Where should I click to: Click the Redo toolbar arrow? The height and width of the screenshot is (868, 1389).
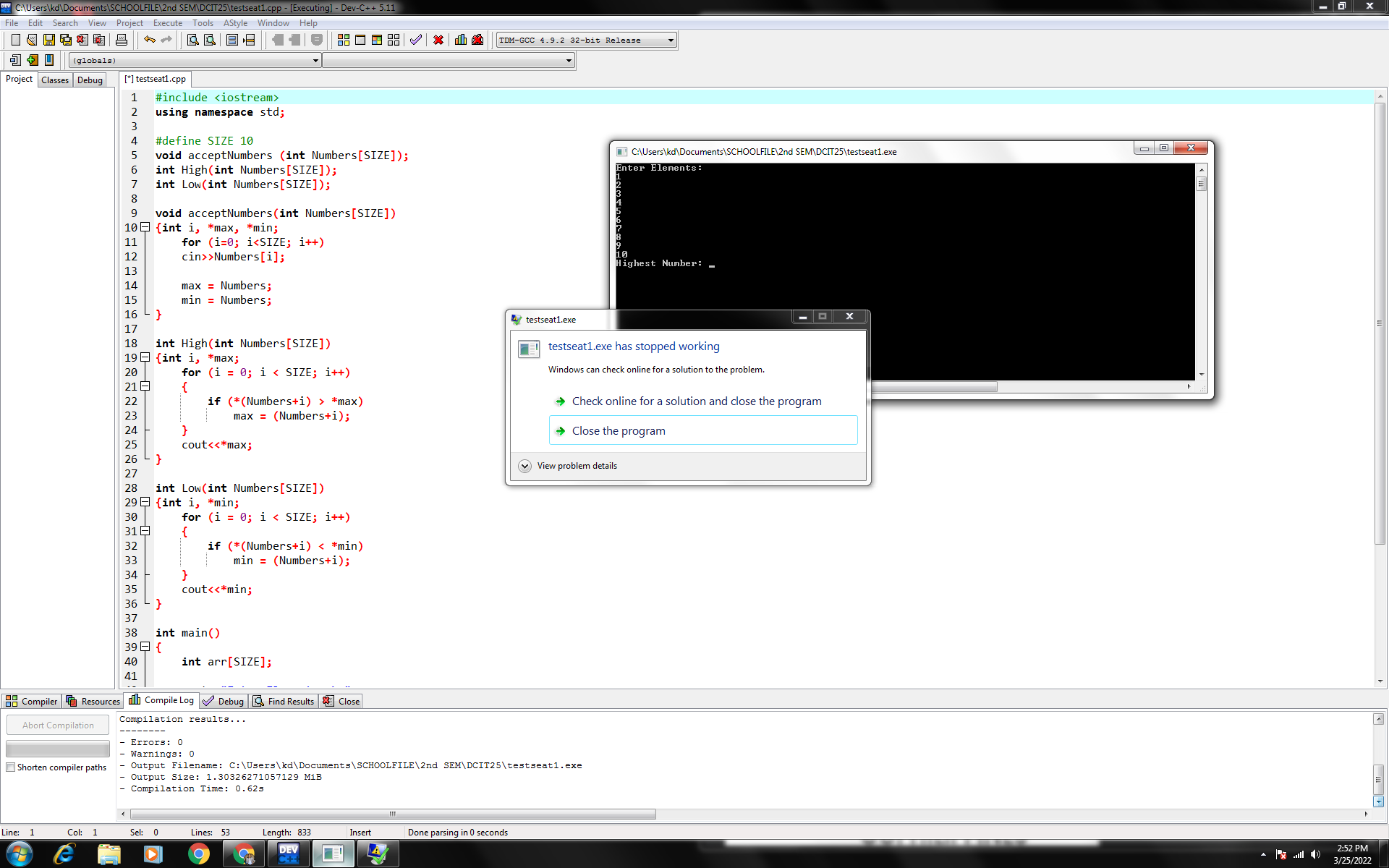(x=166, y=40)
